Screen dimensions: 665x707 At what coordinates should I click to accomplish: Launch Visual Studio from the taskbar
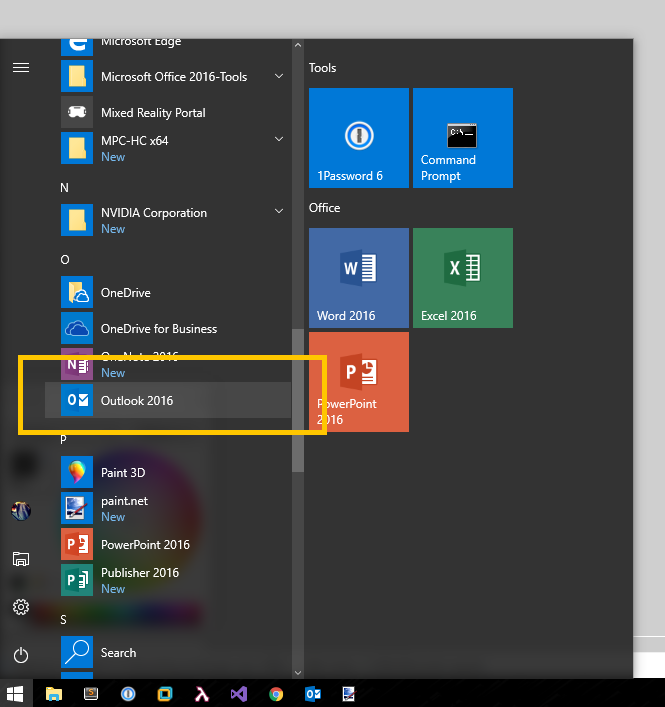[239, 693]
